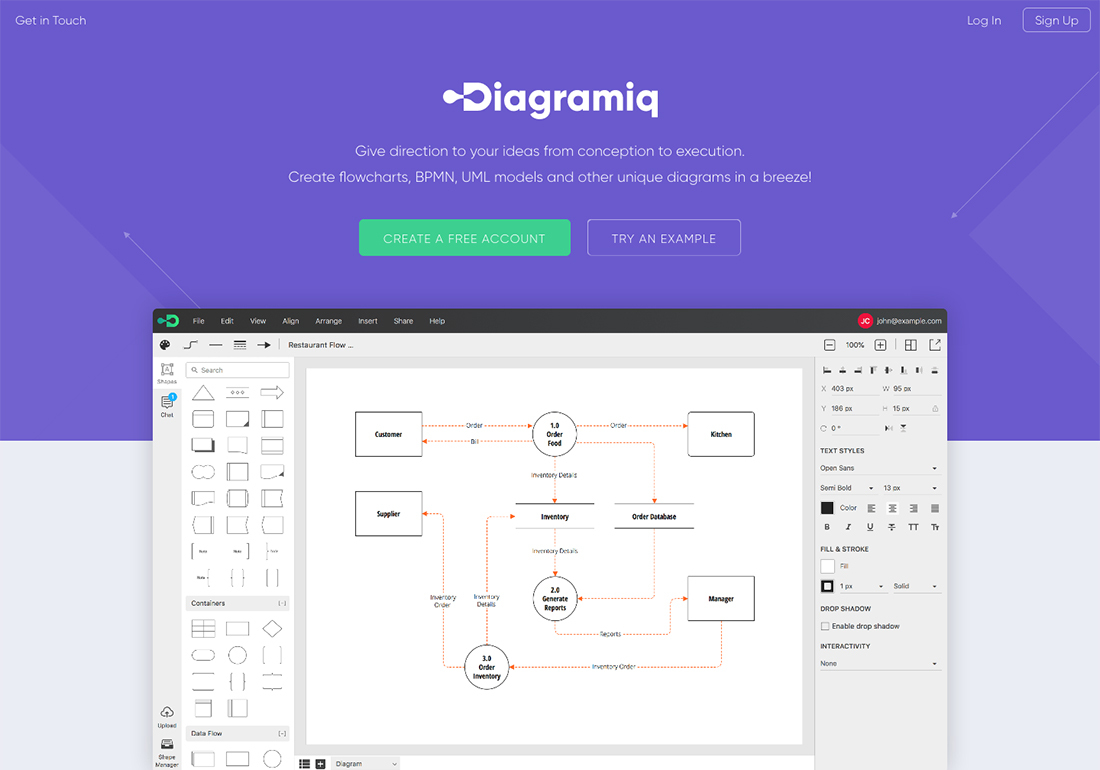Select the arrow line-end tool
The image size is (1100, 770).
[264, 345]
